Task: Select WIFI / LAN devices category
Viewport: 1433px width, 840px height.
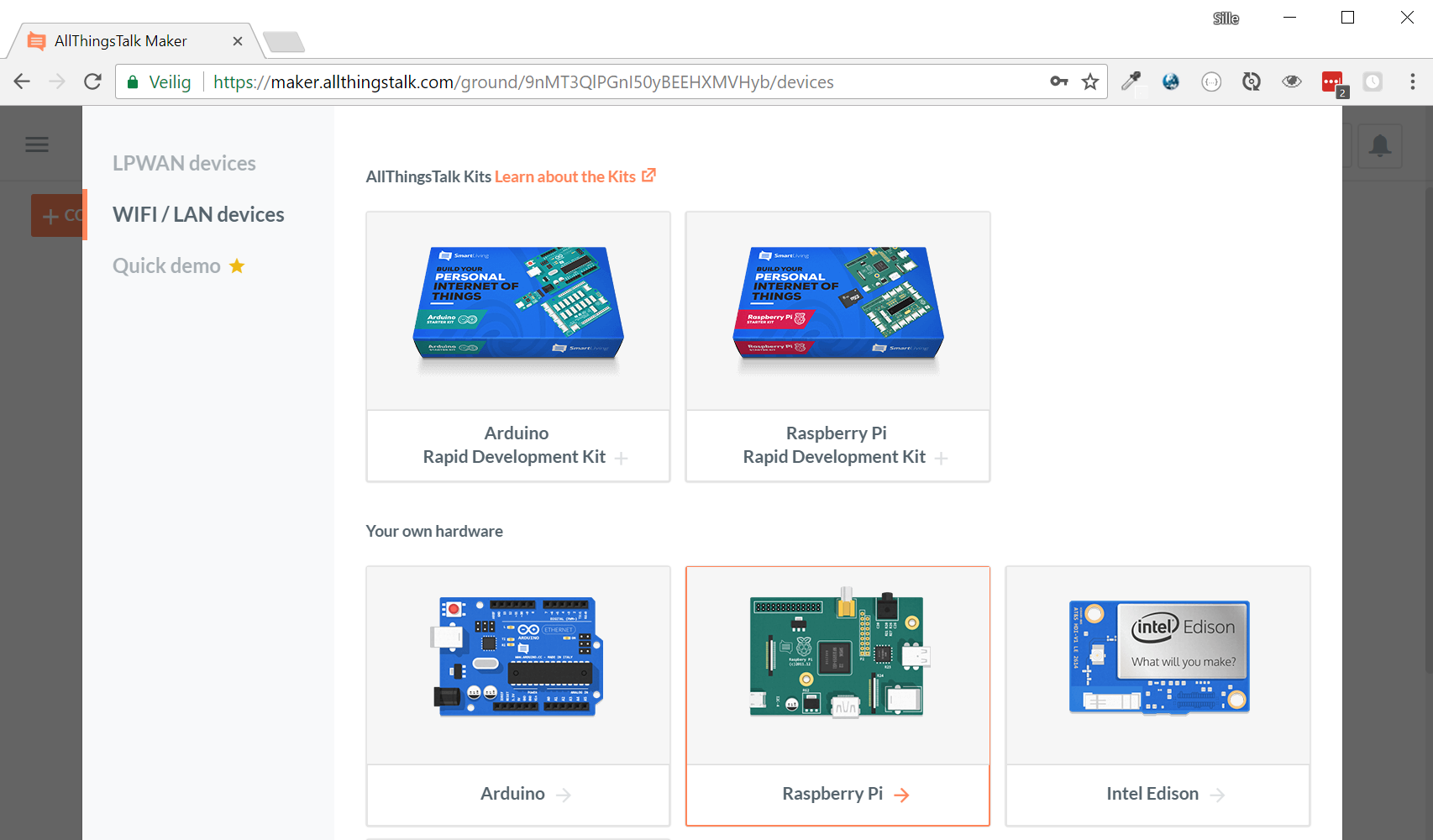Action: (x=198, y=214)
